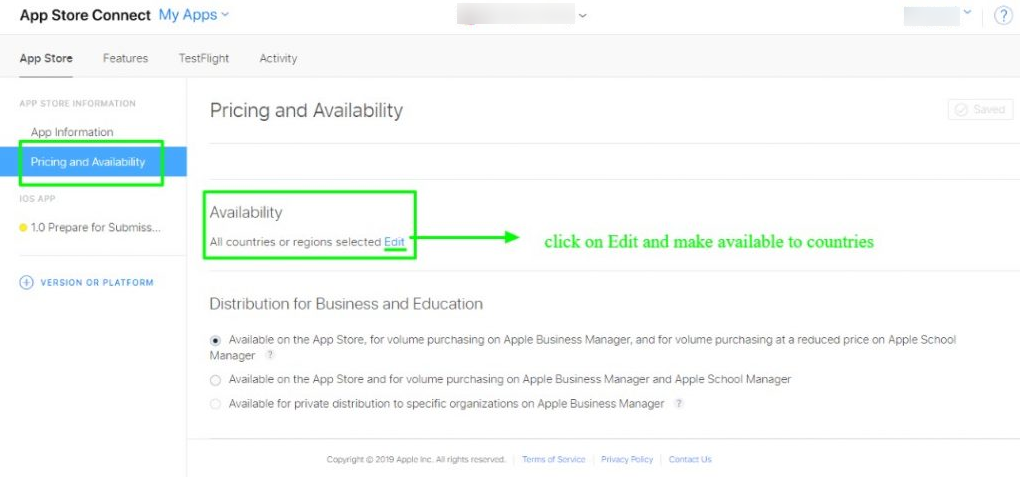This screenshot has height=477, width=1020.
Task: Click the yellow status dot for version 1.0
Action: click(23, 228)
